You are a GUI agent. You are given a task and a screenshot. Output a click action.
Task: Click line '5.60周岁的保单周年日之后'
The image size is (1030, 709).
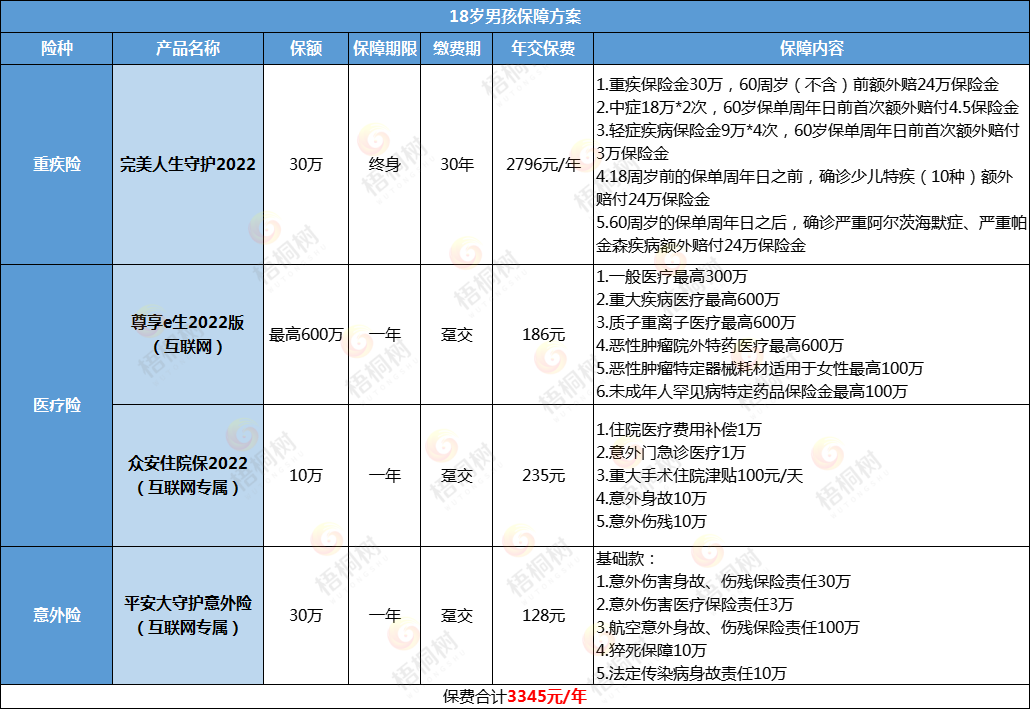(x=811, y=234)
